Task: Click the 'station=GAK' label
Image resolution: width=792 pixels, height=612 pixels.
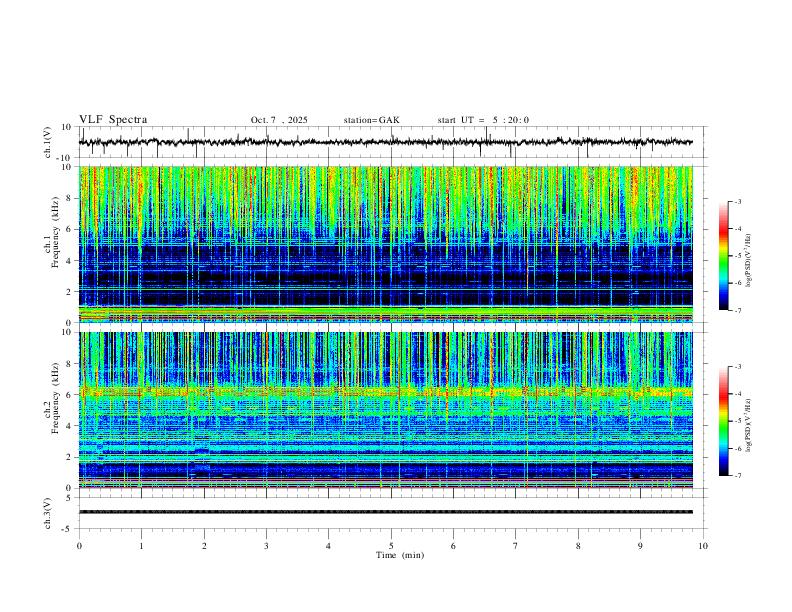Action: pyautogui.click(x=371, y=120)
